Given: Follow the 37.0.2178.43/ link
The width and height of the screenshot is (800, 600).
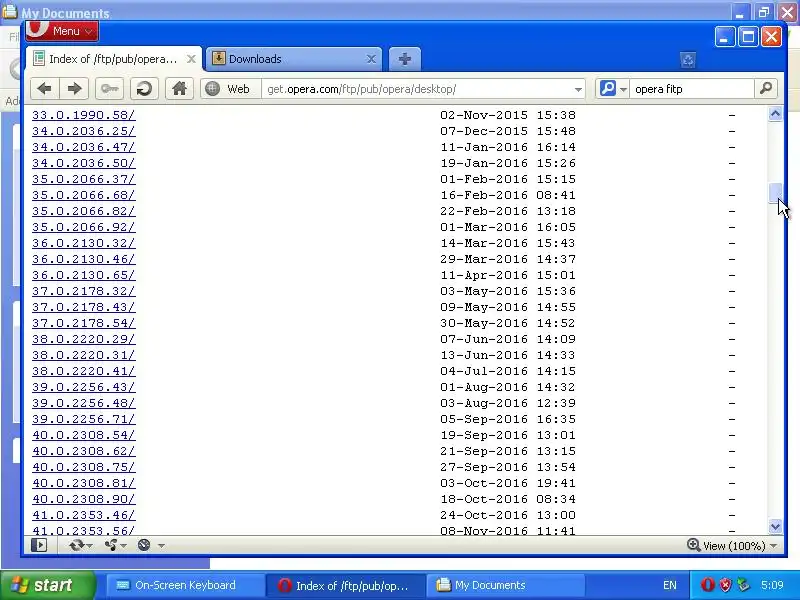Looking at the screenshot, I should tap(84, 307).
